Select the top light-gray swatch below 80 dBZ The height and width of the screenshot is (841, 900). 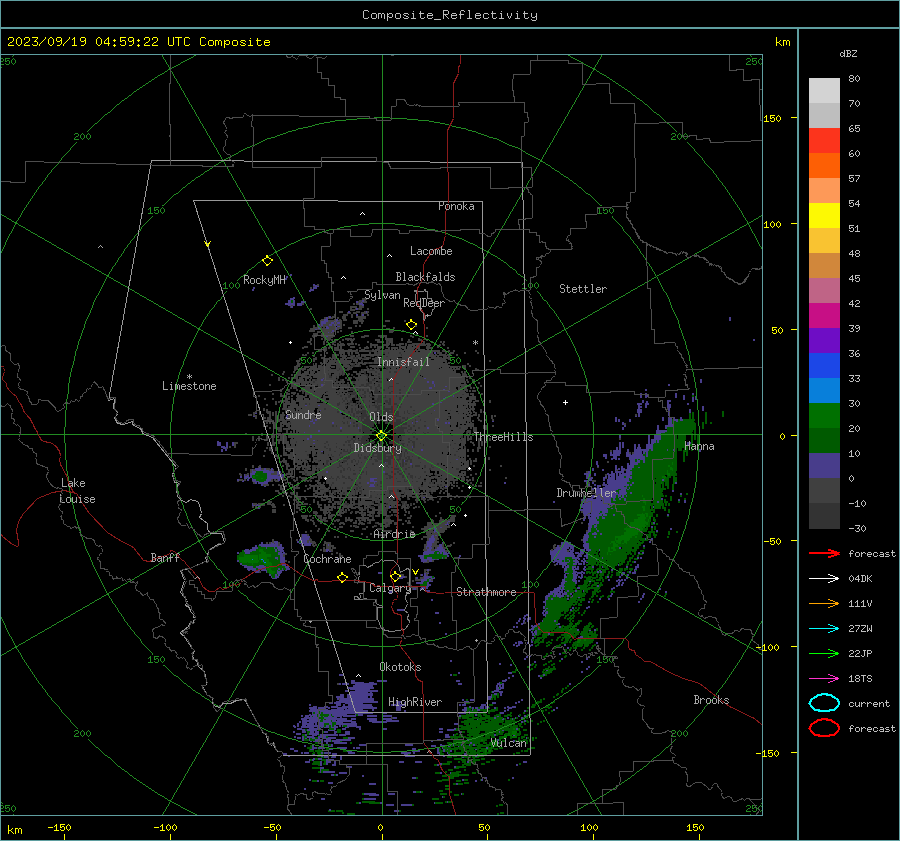824,90
